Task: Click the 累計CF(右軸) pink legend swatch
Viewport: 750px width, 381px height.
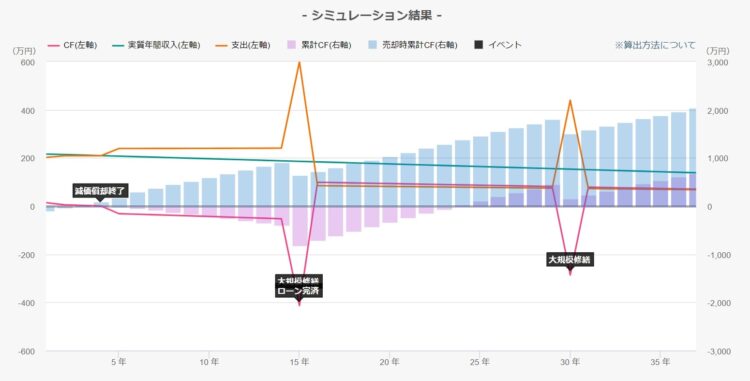Action: pyautogui.click(x=292, y=45)
